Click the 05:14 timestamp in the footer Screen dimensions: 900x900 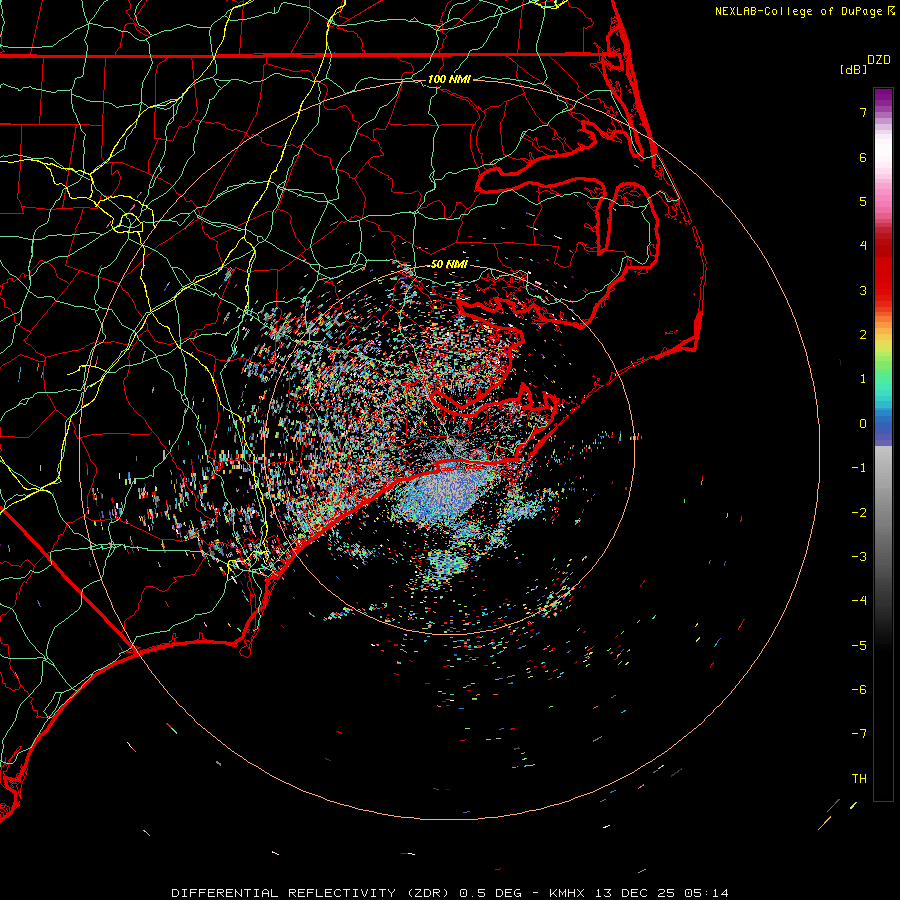(706, 893)
